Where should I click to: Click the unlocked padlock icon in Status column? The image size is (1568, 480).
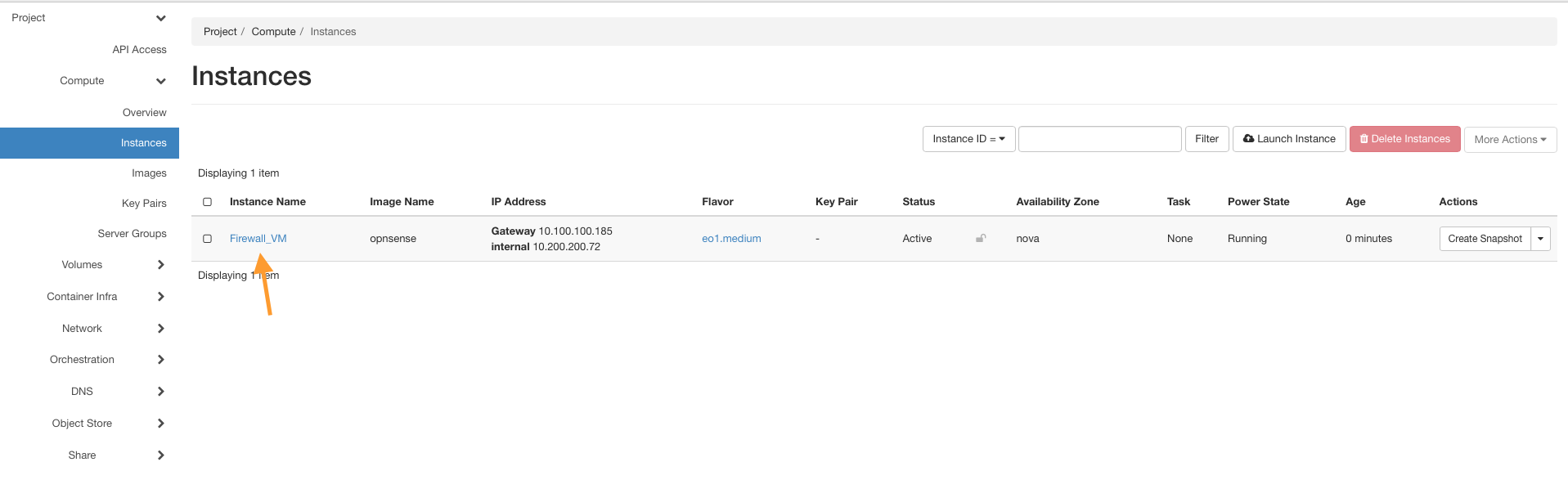pos(980,239)
